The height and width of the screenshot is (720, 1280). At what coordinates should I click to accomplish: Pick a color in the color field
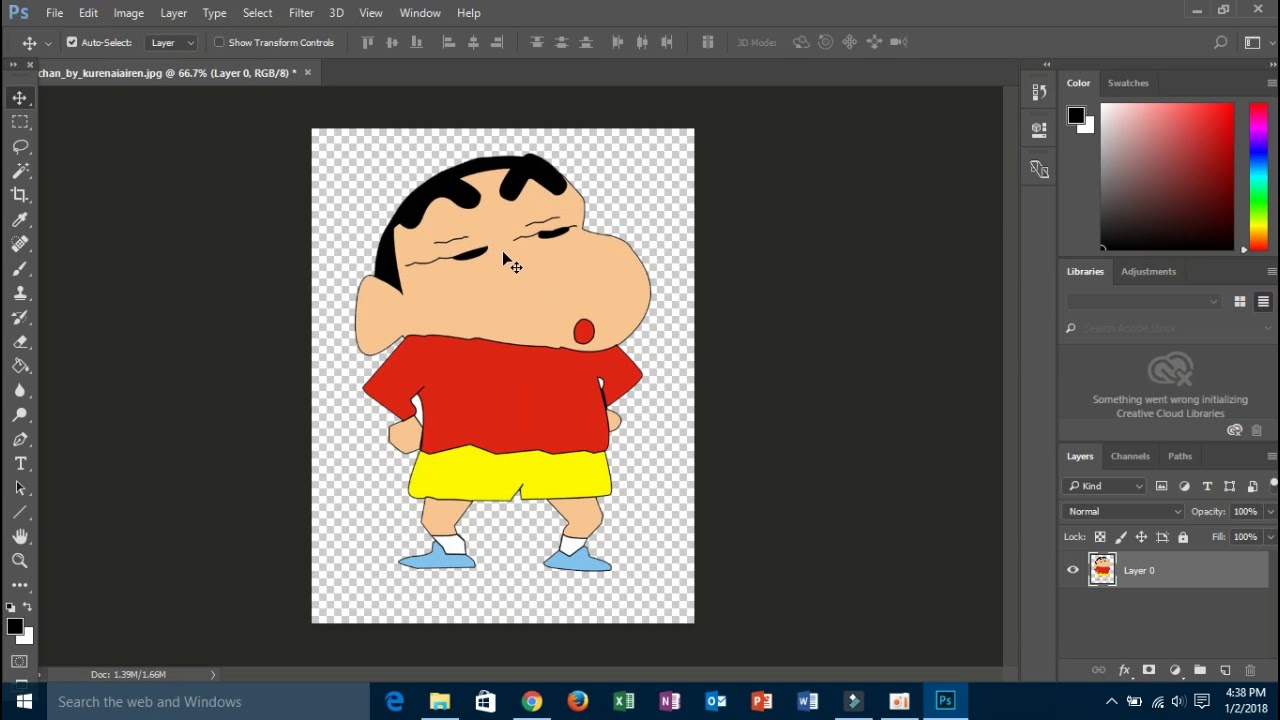[x=1167, y=176]
